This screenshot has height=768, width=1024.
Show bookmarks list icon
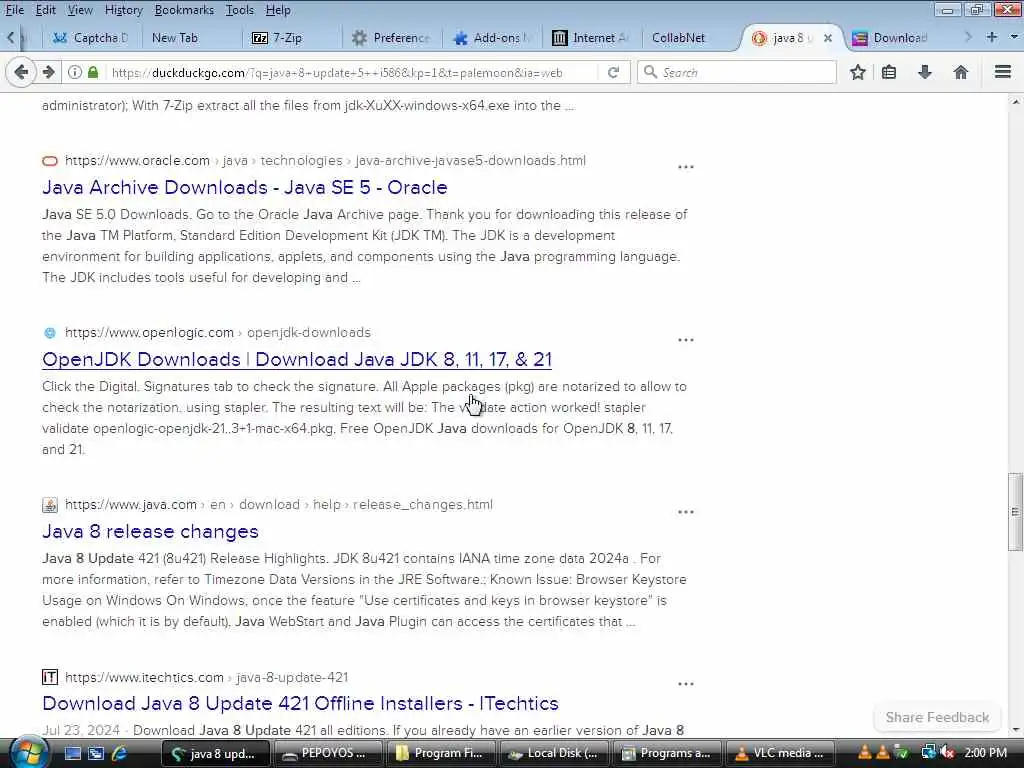[889, 72]
